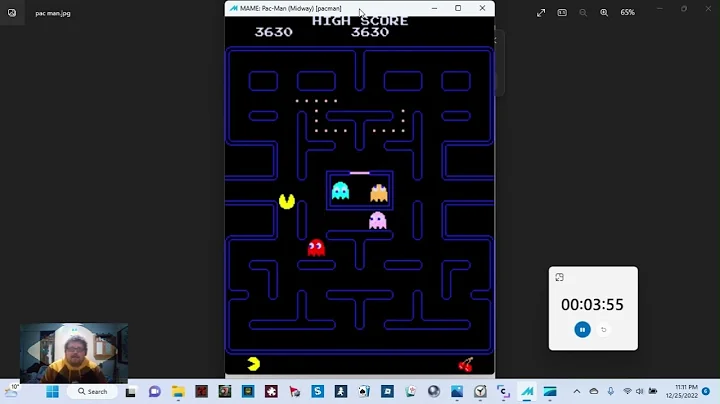Viewport: 720px width, 404px height.
Task: Click the yellow Pac-Man character in maze
Action: [287, 201]
